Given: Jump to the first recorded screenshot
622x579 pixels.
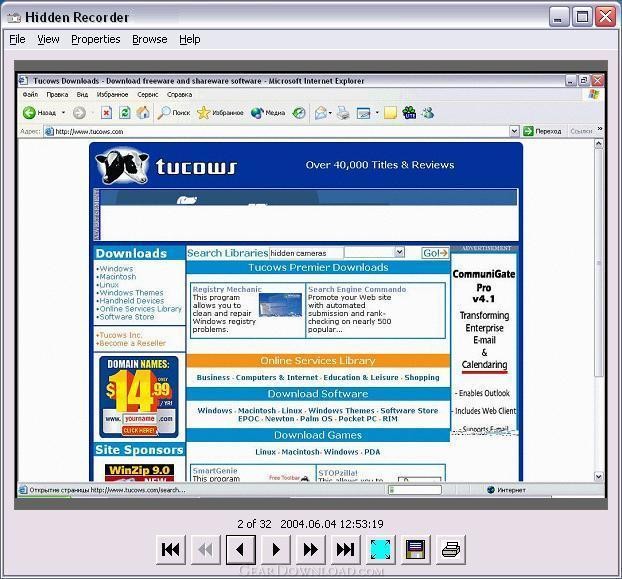Looking at the screenshot, I should (x=171, y=549).
